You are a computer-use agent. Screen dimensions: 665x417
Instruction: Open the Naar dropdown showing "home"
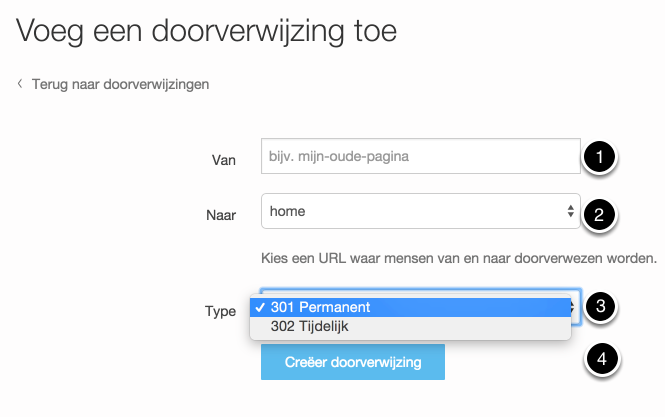(x=410, y=212)
